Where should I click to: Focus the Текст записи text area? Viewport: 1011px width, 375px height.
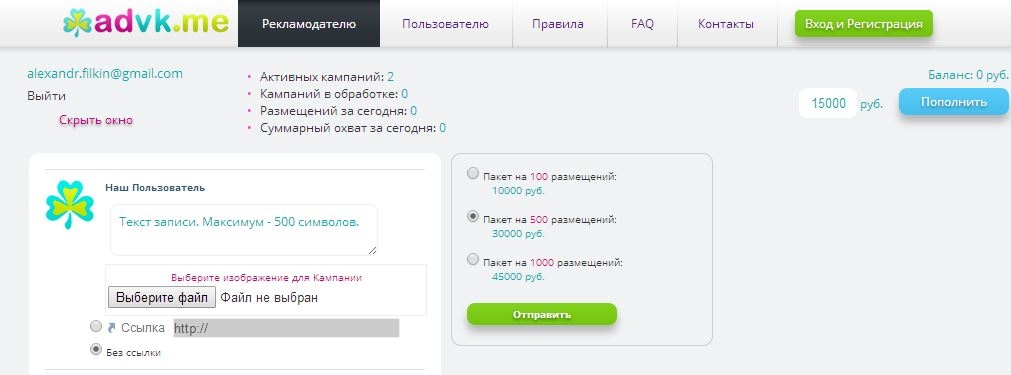tap(244, 230)
